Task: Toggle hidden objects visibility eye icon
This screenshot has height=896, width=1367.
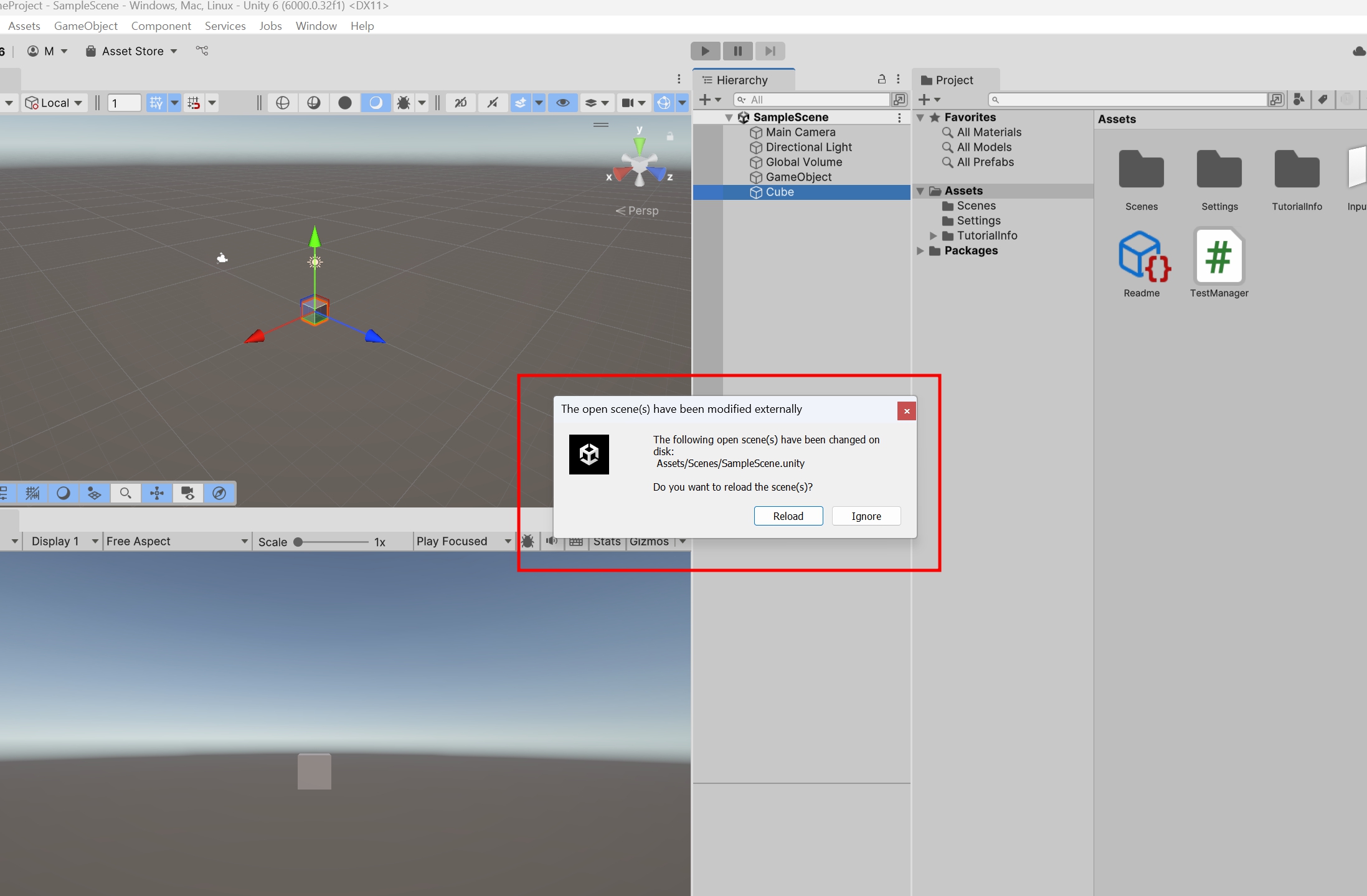Action: coord(562,103)
